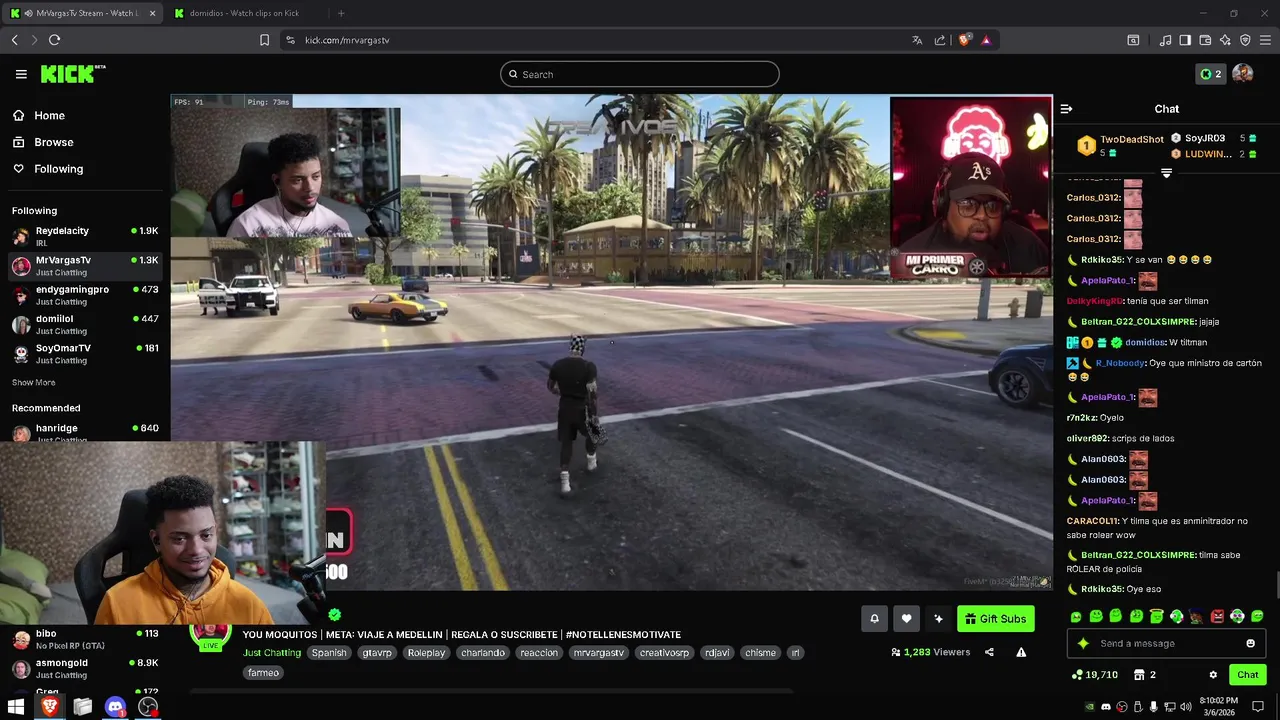Toggle browser sidebar panel

[1185, 40]
